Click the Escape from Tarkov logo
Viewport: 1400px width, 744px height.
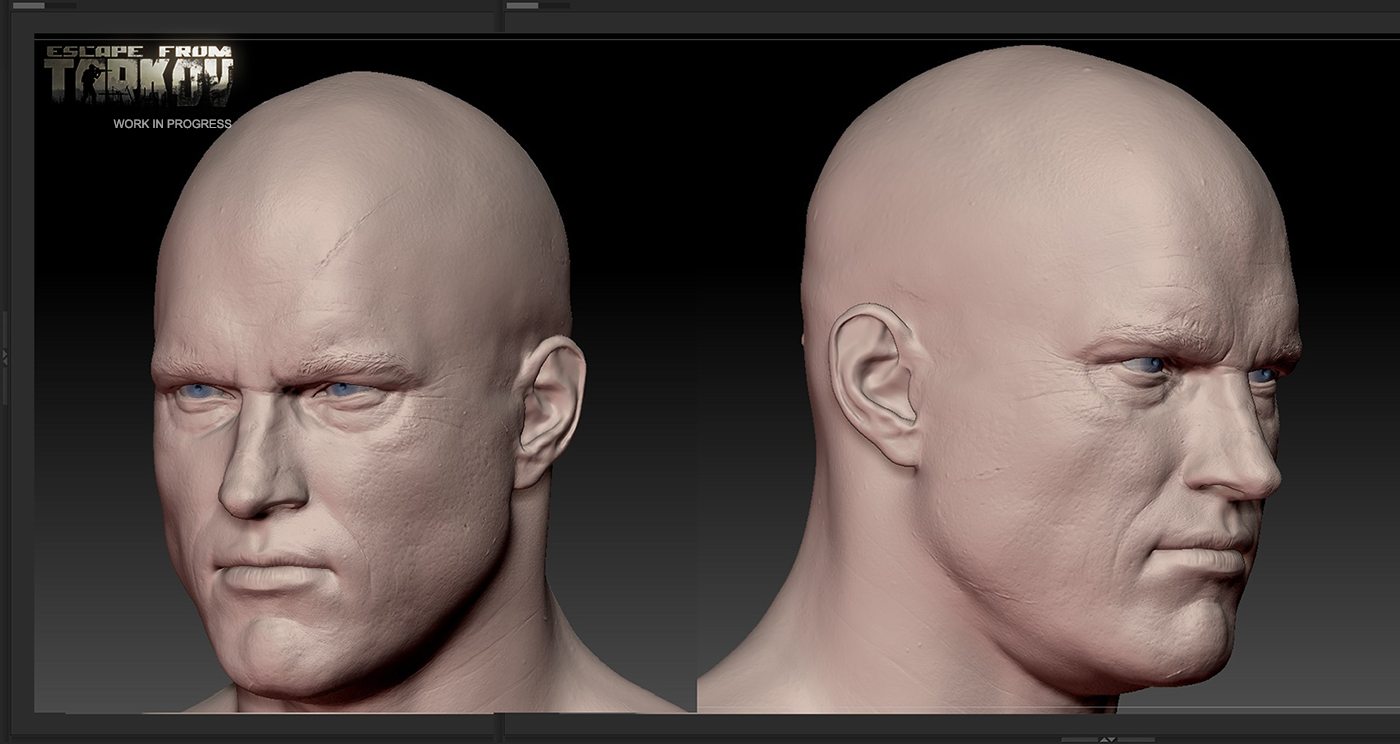[x=138, y=76]
